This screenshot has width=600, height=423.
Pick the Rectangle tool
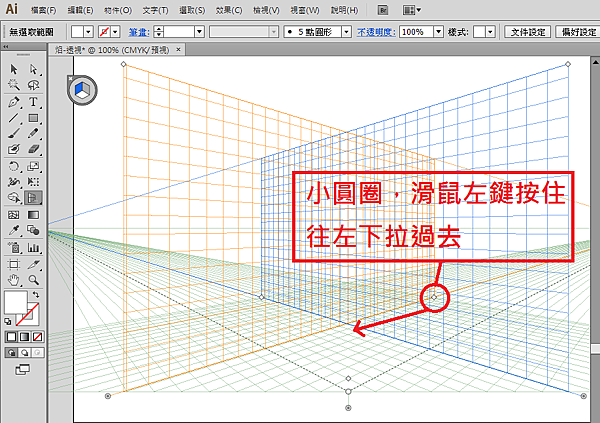tap(34, 118)
